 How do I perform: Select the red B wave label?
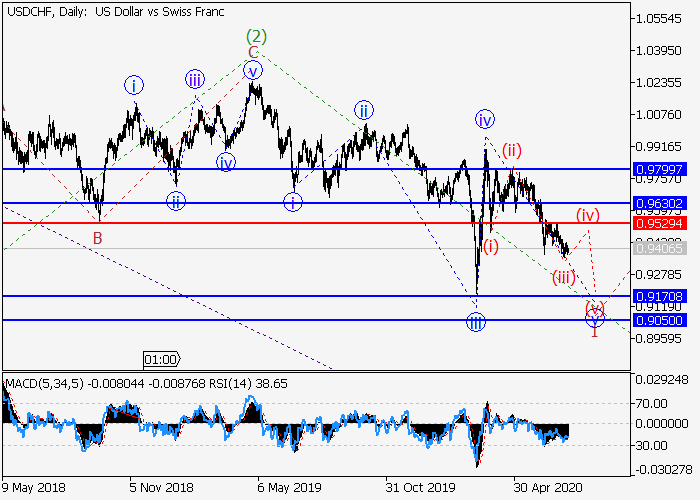tap(98, 237)
